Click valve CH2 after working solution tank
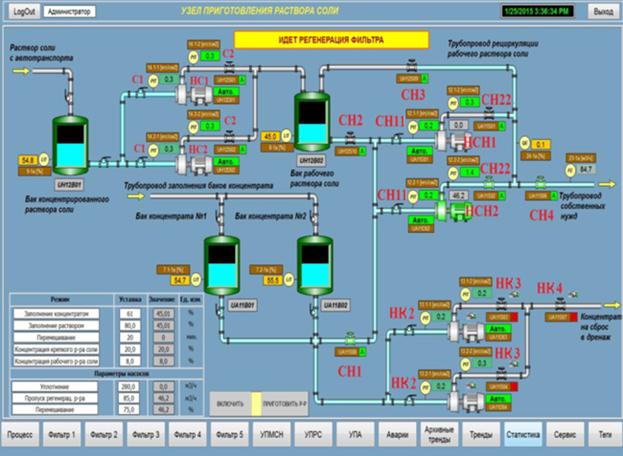Viewport: 623px width, 456px height. (x=350, y=139)
